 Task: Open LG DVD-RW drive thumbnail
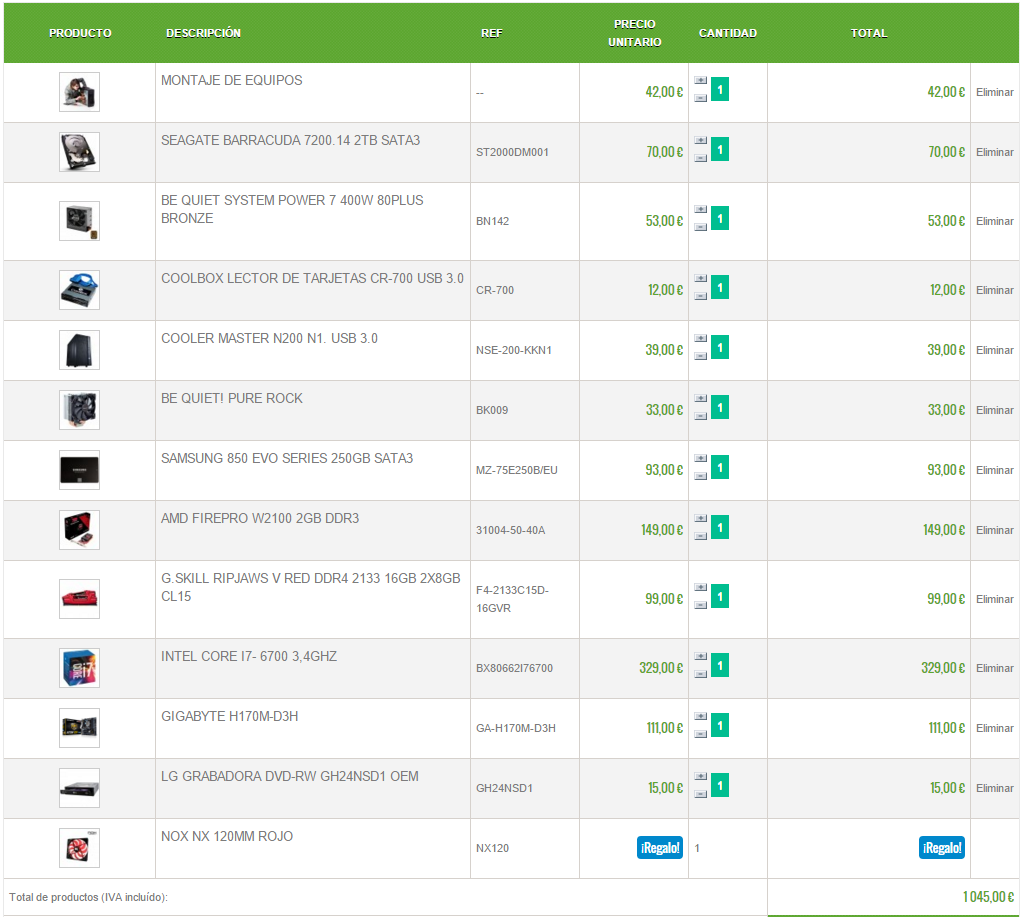(79, 788)
